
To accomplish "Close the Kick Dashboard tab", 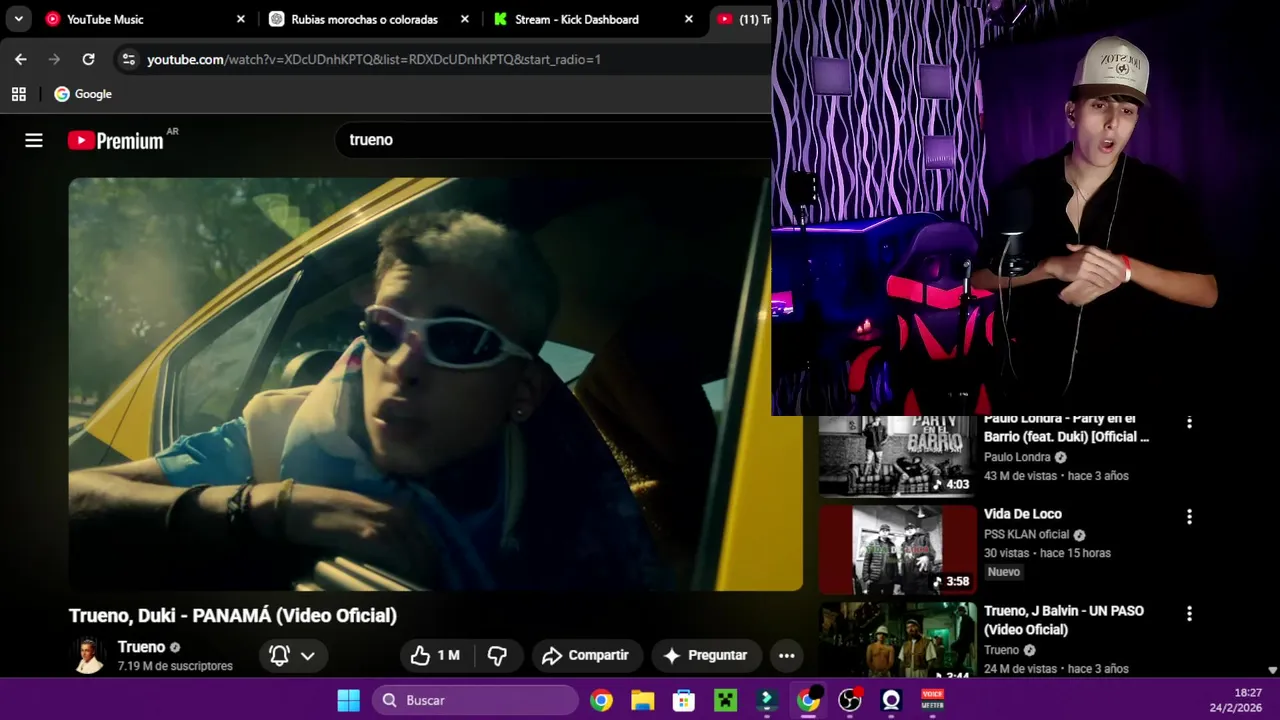I will click(689, 19).
